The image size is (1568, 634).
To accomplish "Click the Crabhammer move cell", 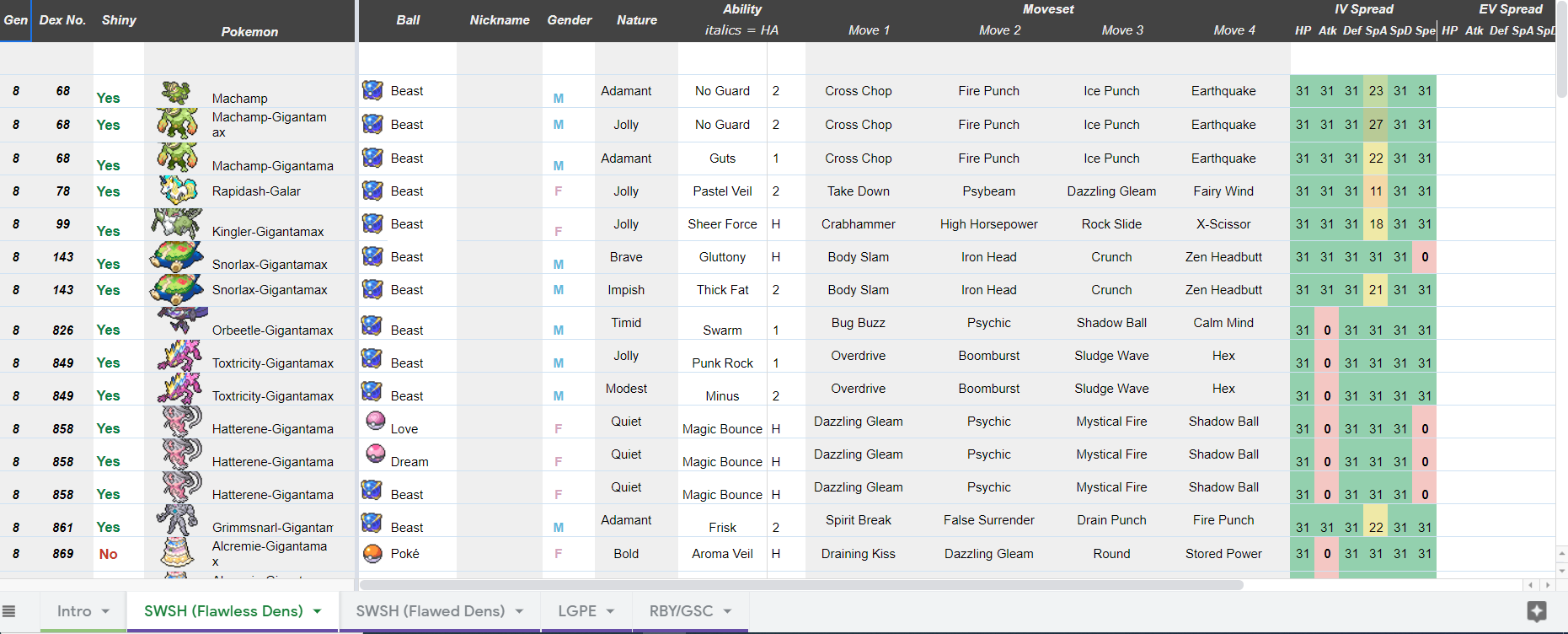I will click(858, 224).
